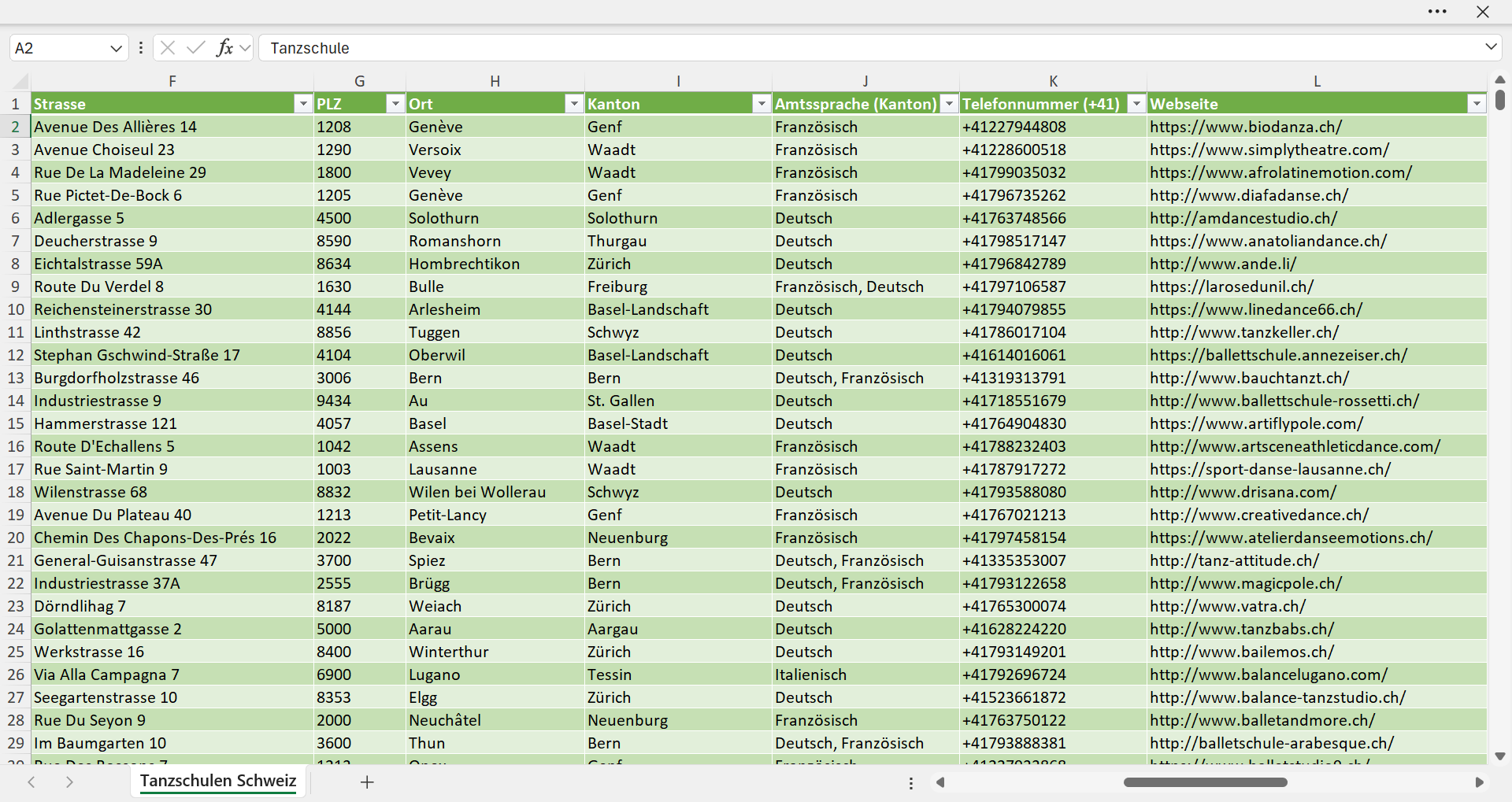Screen dimensions: 1512x802
Task: Select phone cell +41793888381
Action: tap(1053, 743)
